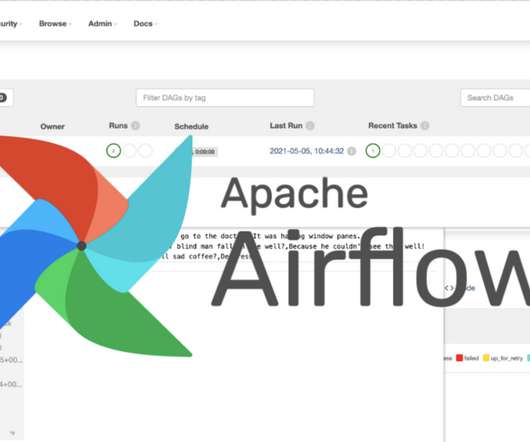Focus the Search DAGs field
The image size is (530, 442).
coord(496,98)
